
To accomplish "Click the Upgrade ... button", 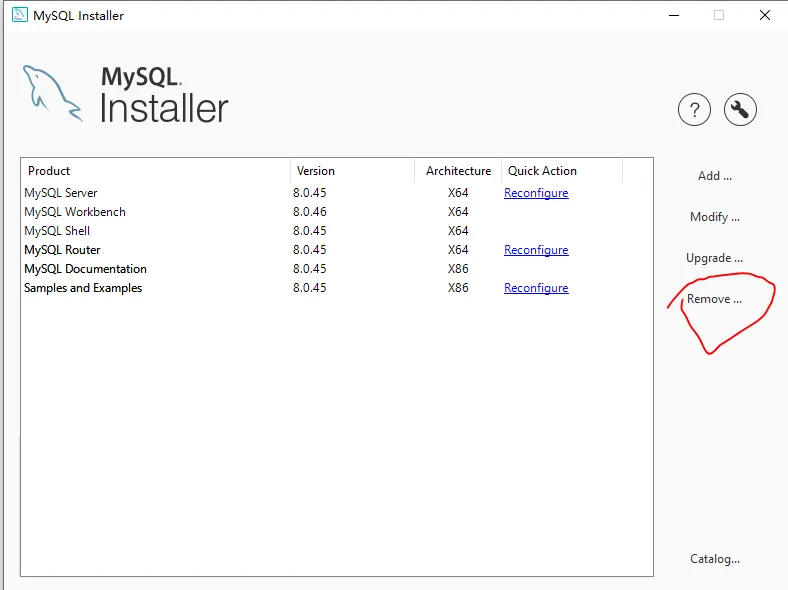I will [x=714, y=258].
